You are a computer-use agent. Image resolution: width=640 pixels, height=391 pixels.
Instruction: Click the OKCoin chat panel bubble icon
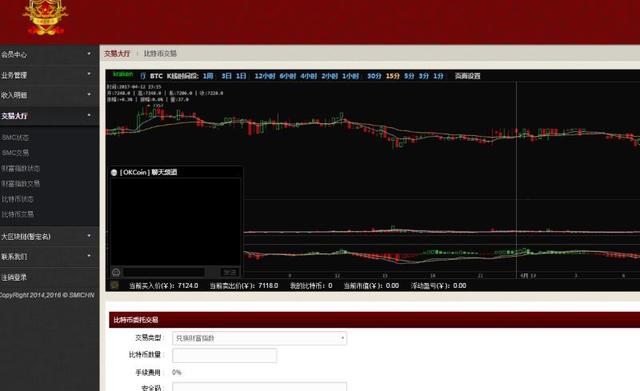(x=114, y=173)
